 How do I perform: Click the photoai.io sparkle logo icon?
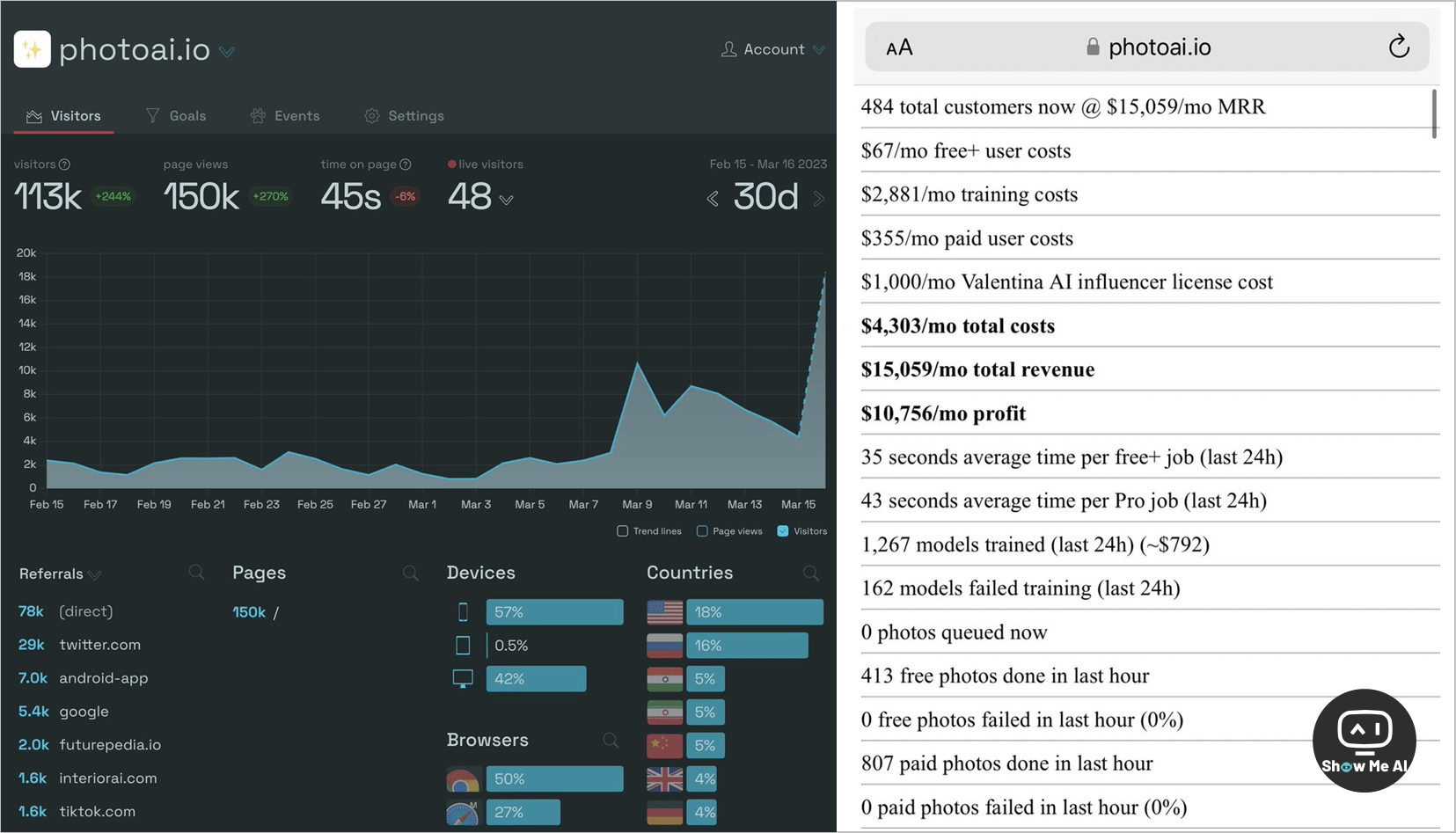(x=33, y=49)
